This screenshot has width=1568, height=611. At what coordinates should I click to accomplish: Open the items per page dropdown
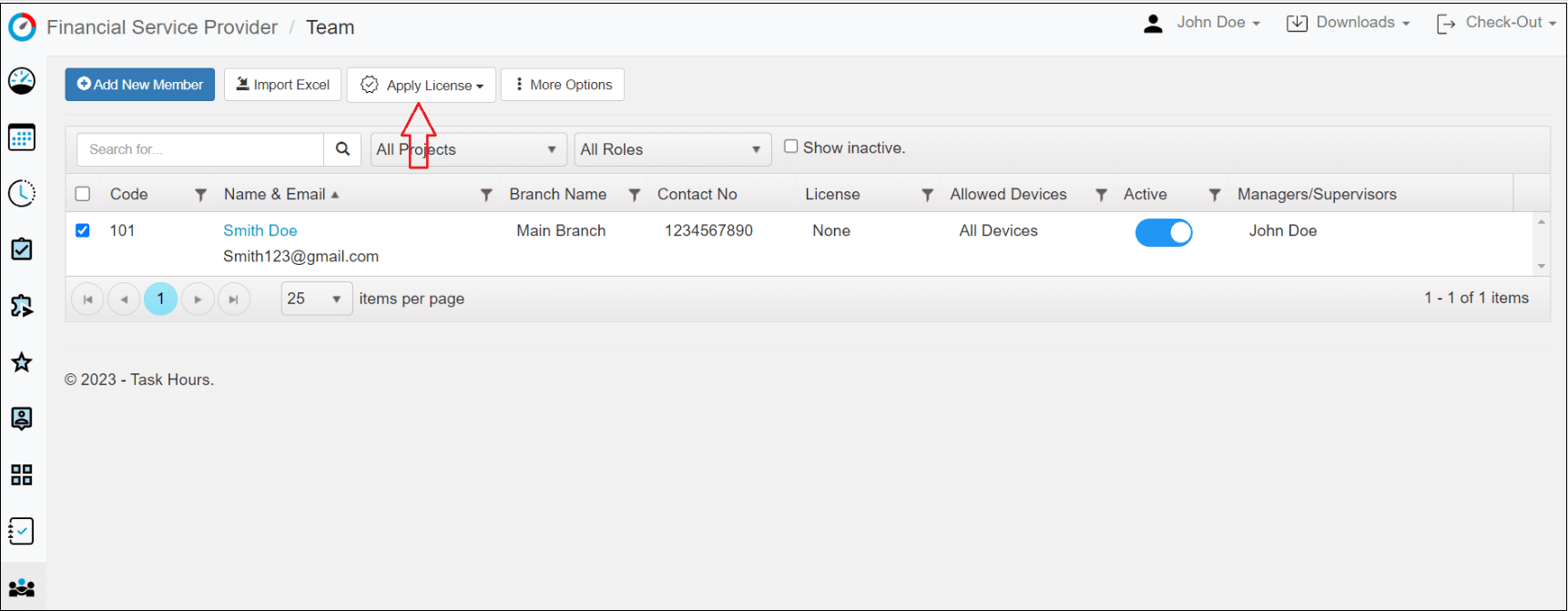click(x=317, y=299)
